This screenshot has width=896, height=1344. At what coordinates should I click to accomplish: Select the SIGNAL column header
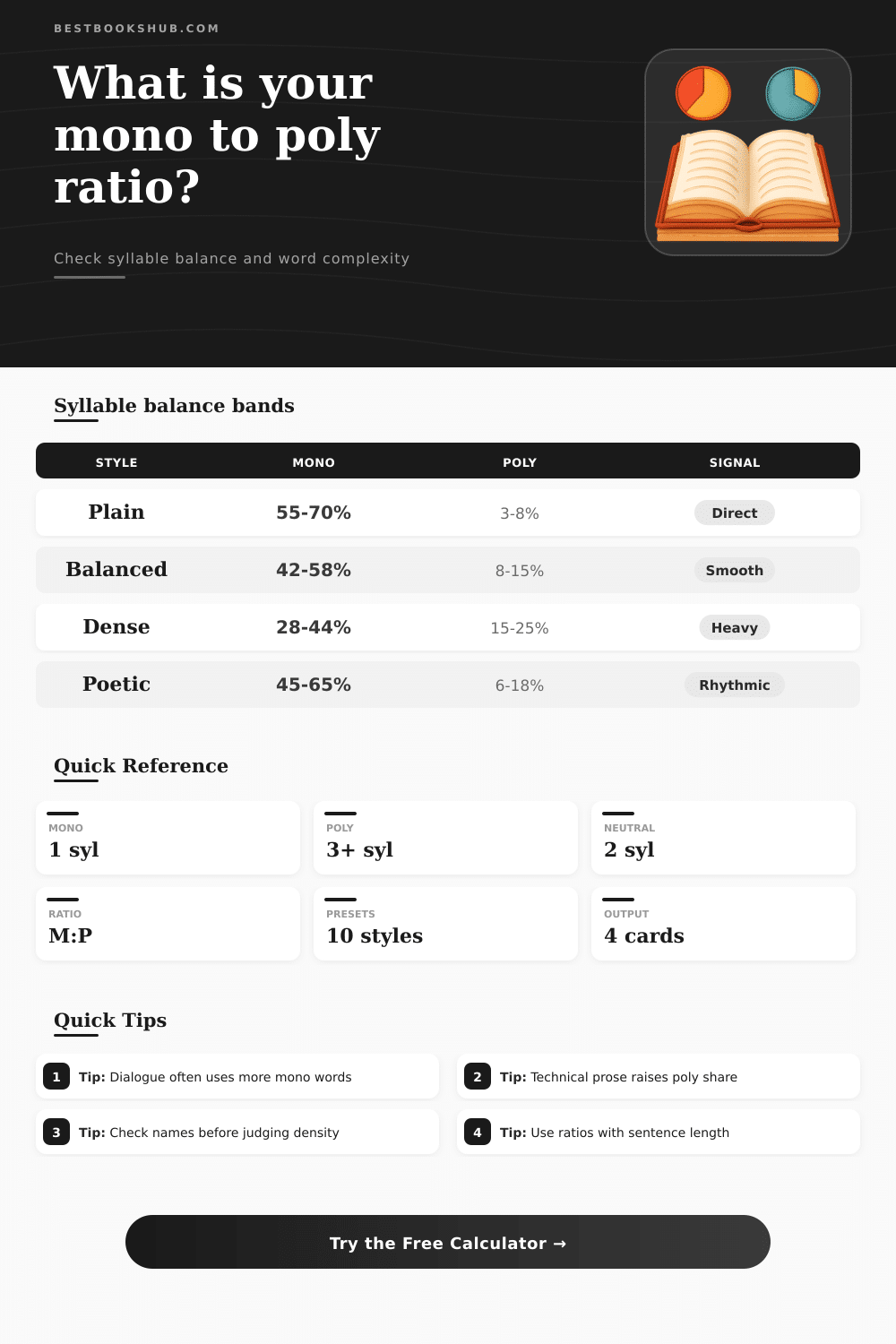[735, 462]
